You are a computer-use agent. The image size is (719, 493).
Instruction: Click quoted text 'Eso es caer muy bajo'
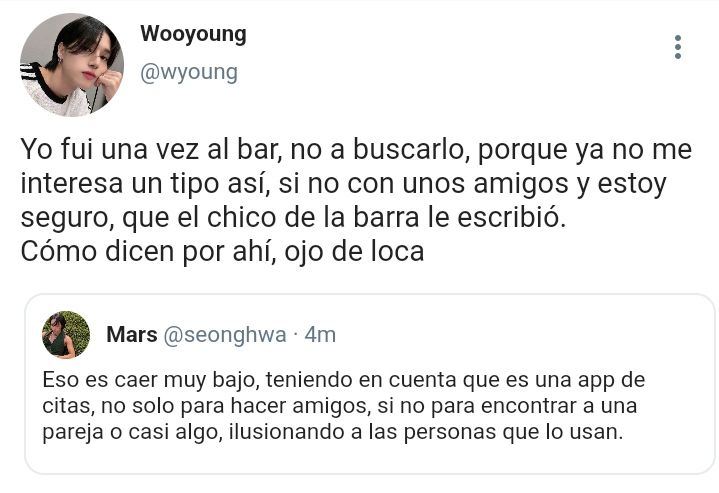(x=150, y=381)
